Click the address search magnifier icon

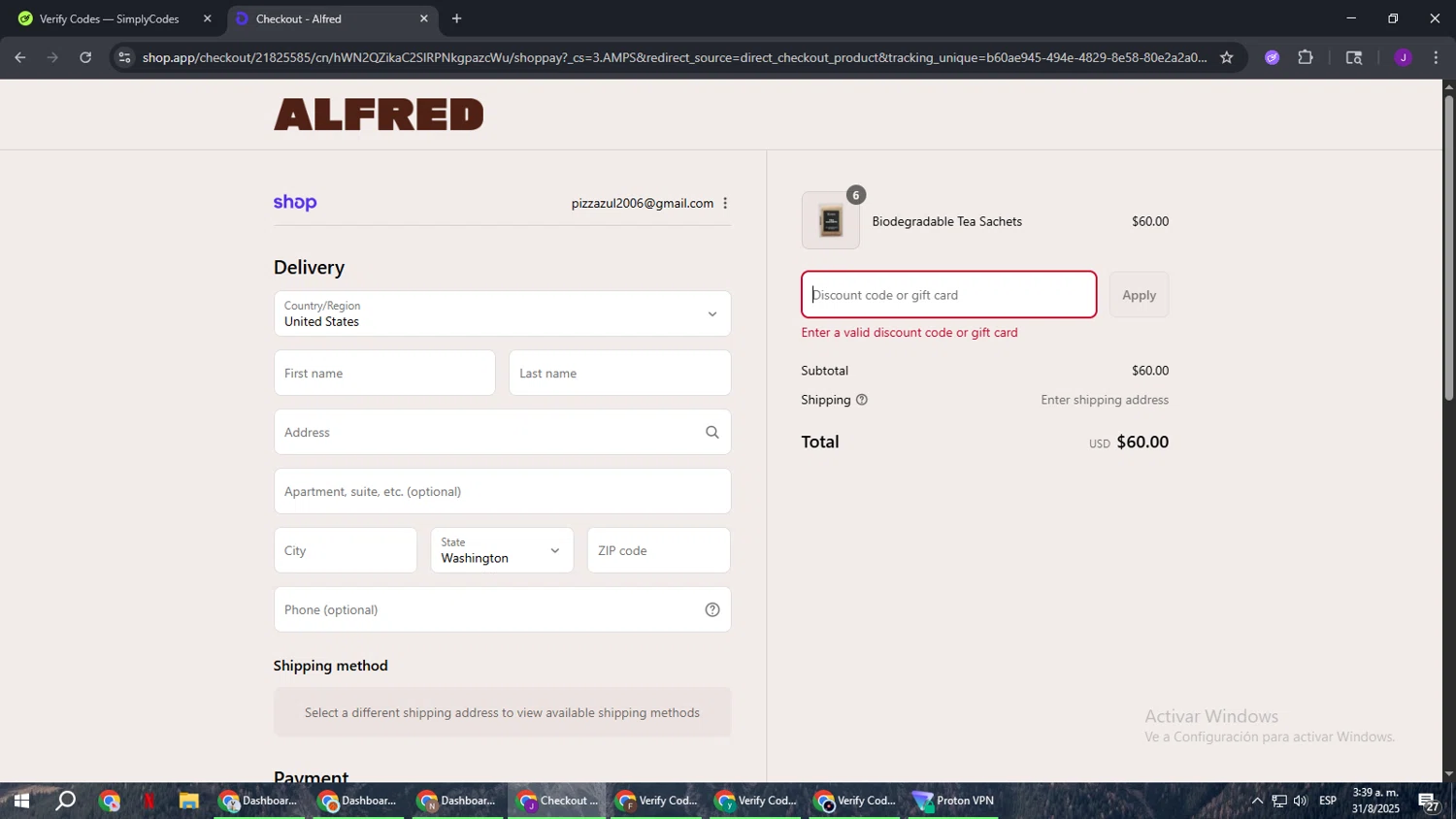point(711,432)
